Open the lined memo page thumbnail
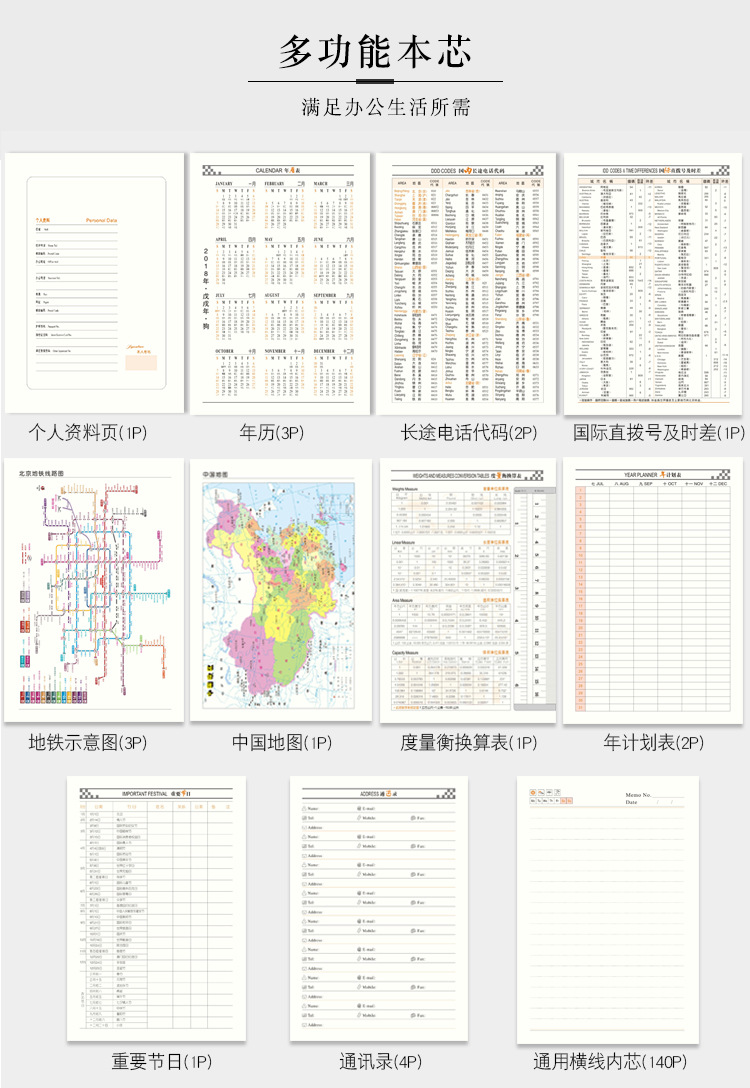Image resolution: width=750 pixels, height=1088 pixels. 608,909
